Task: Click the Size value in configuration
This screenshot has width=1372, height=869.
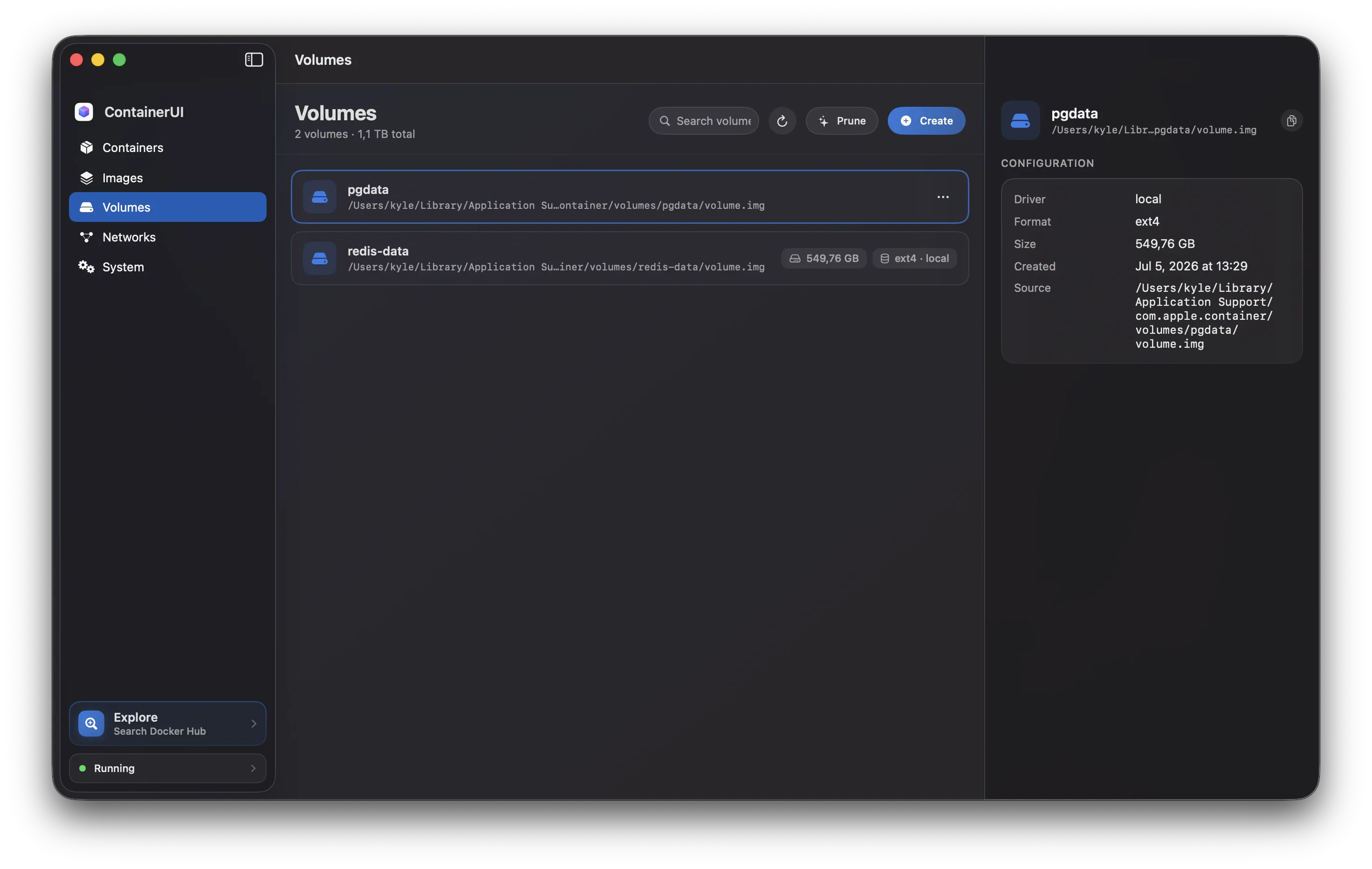Action: [1165, 244]
